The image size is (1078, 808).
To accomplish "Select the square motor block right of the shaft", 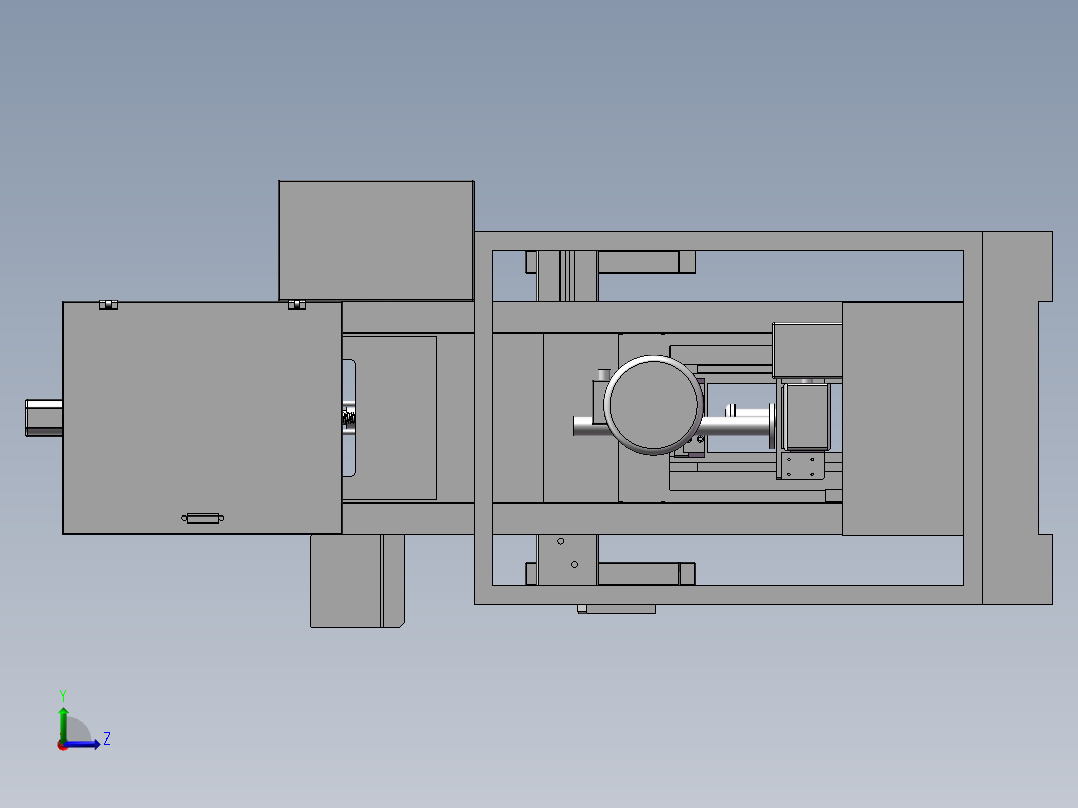I will tap(806, 417).
